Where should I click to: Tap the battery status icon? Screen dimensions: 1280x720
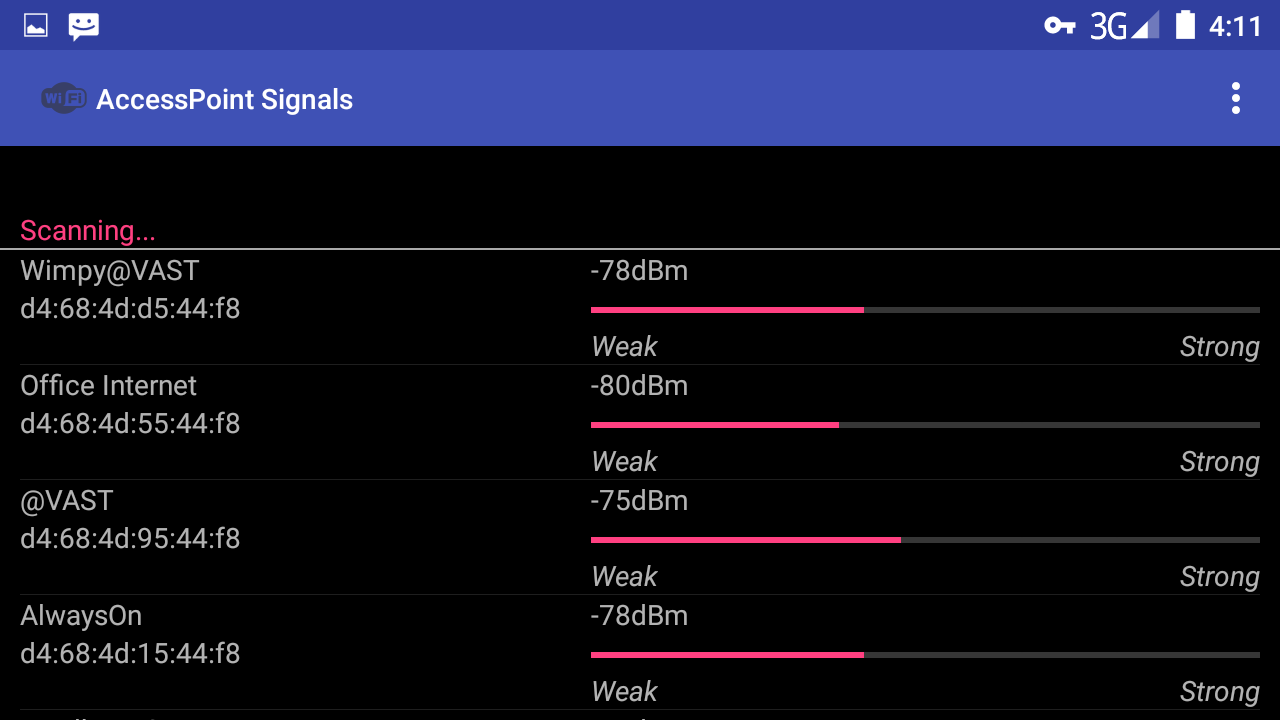click(x=1185, y=25)
